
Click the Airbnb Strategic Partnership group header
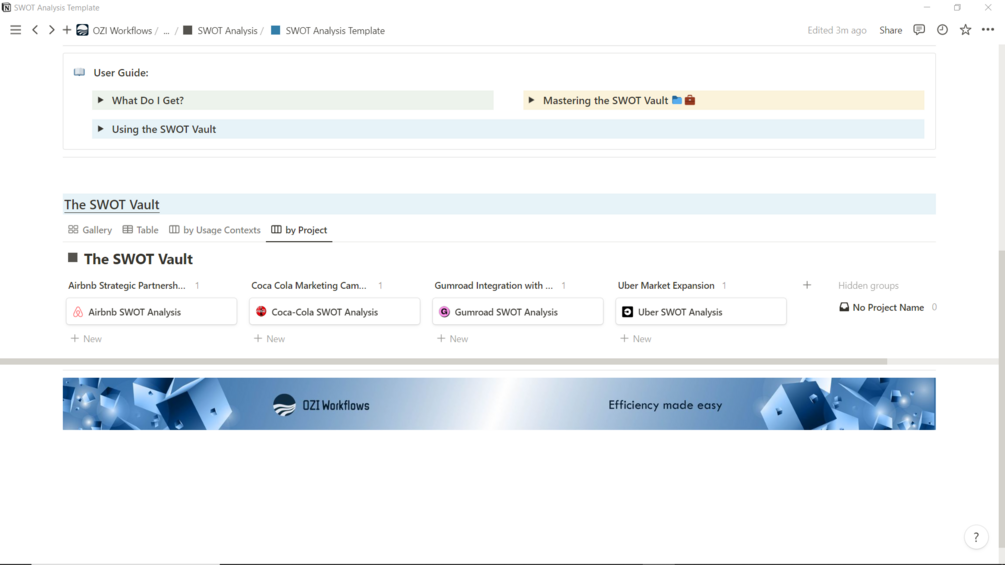click(126, 285)
